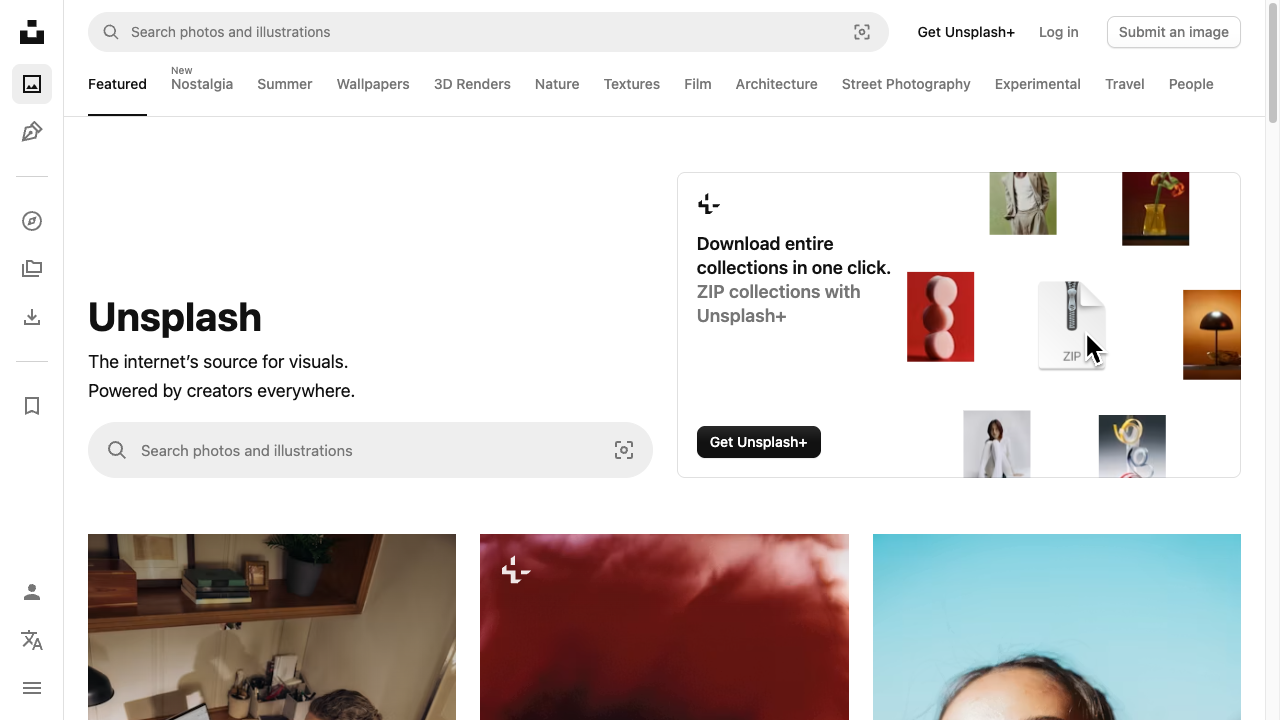Click magnifier icon in hero search box
1280x720 pixels.
pyautogui.click(x=117, y=450)
